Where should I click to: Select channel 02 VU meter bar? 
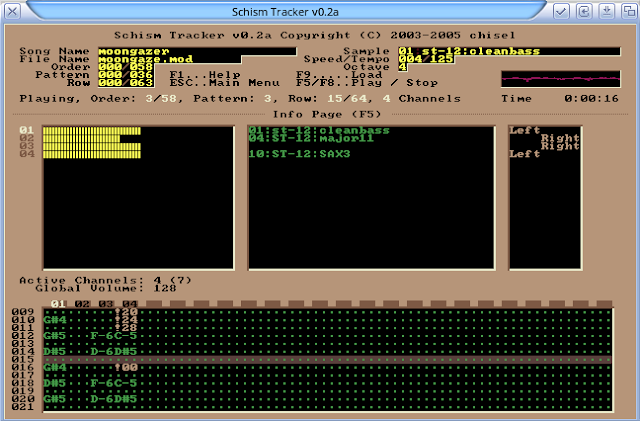tap(82, 138)
